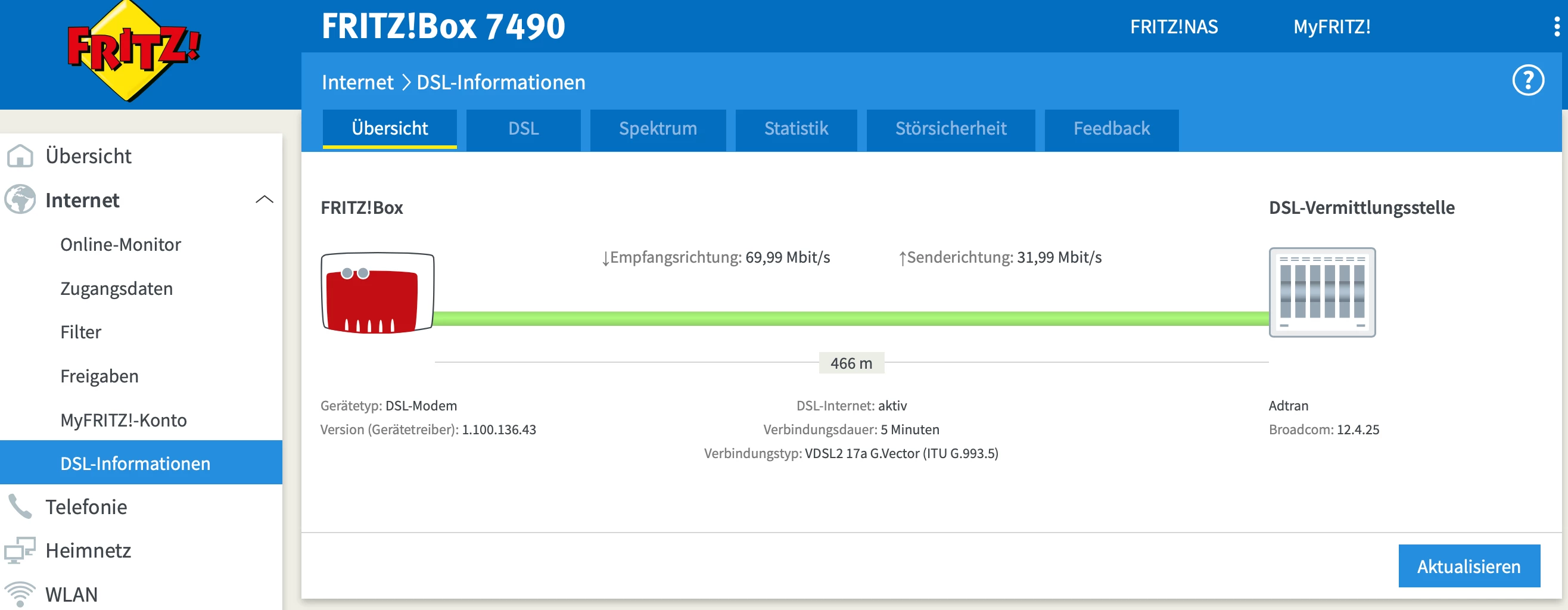1568x610 pixels.
Task: Open the three-dot options menu
Action: coord(1557,27)
